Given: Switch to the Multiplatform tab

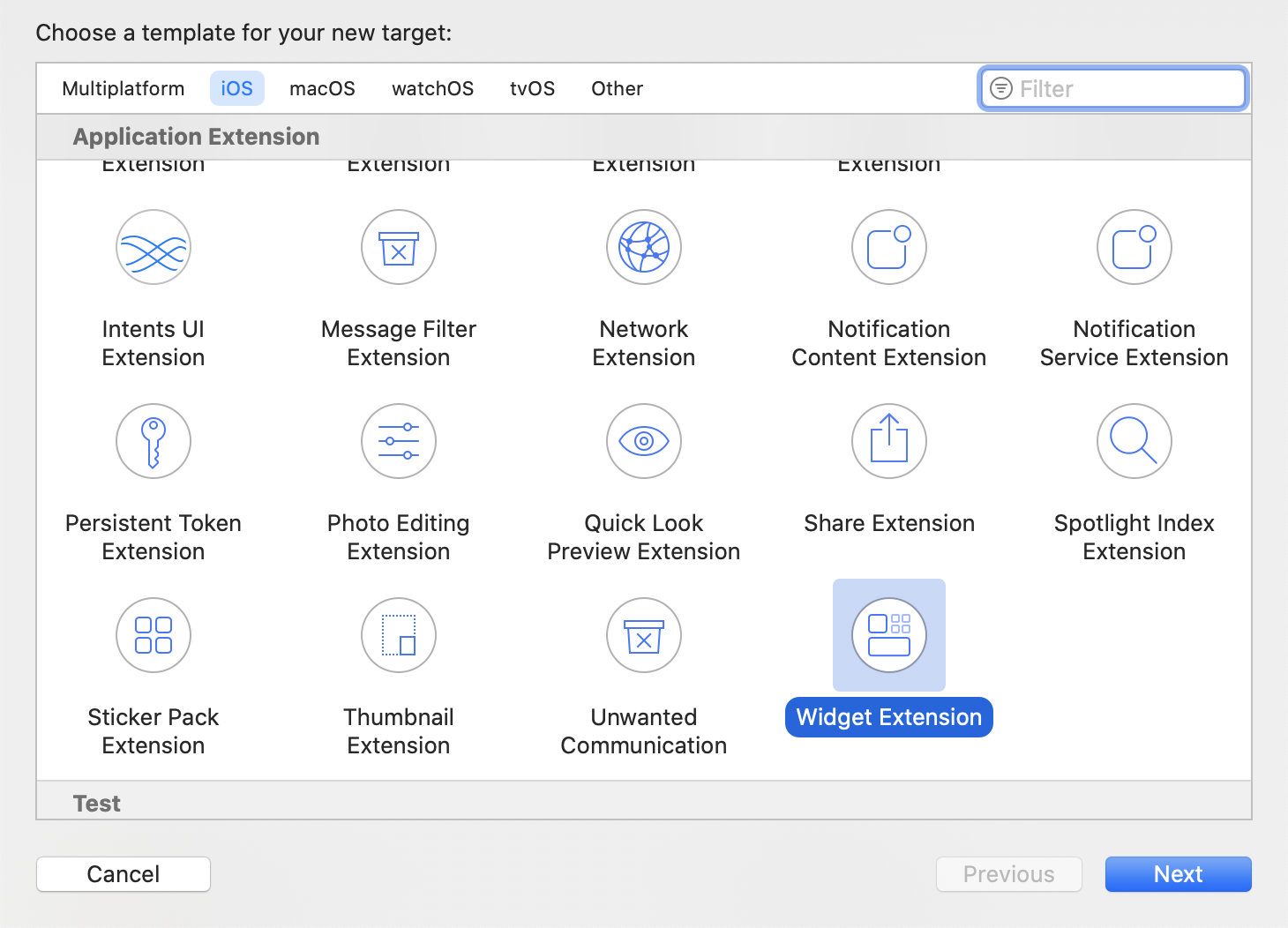Looking at the screenshot, I should click(x=124, y=88).
